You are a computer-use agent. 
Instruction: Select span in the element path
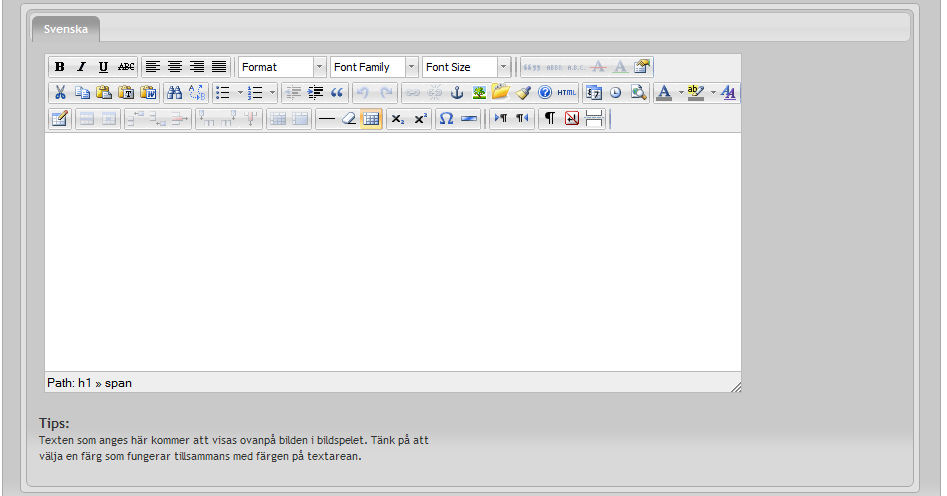[118, 383]
